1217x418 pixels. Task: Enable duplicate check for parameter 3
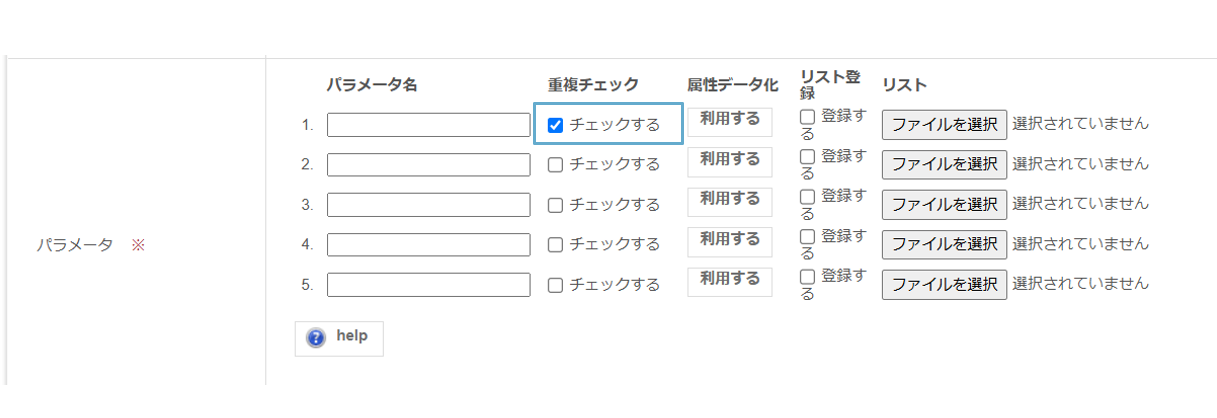tap(556, 205)
